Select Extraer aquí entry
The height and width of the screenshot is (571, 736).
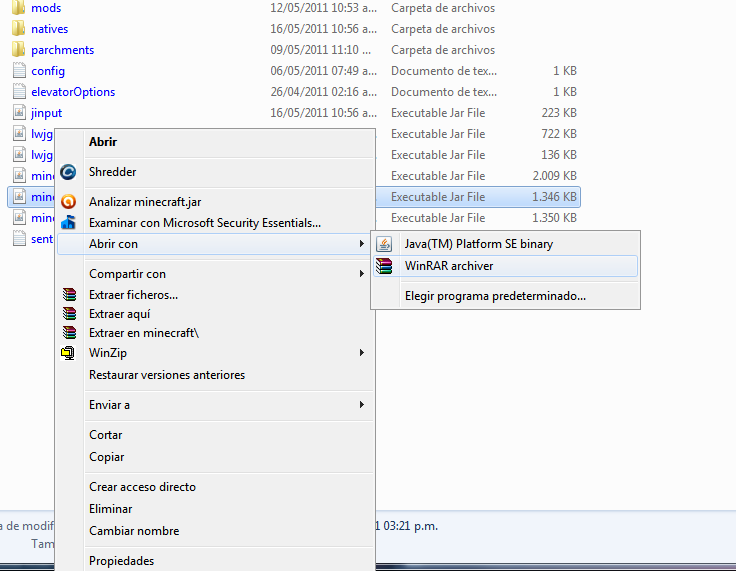point(215,314)
